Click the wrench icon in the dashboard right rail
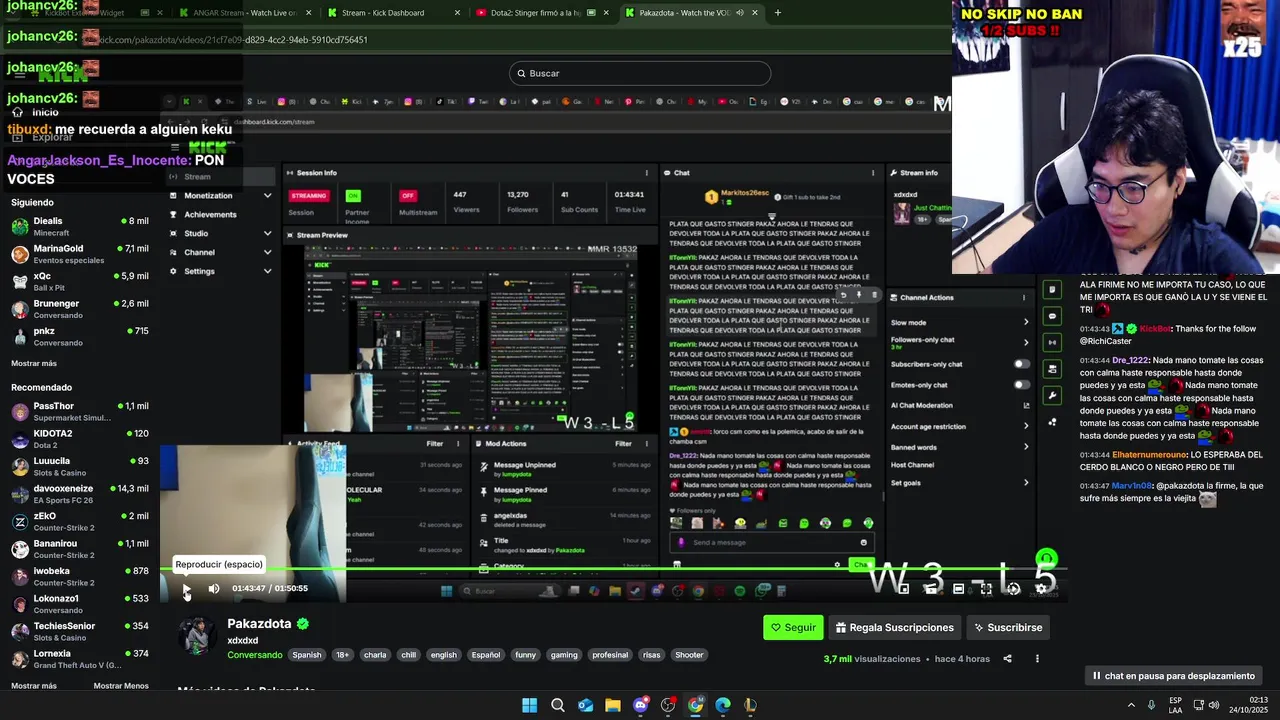 coord(1052,395)
